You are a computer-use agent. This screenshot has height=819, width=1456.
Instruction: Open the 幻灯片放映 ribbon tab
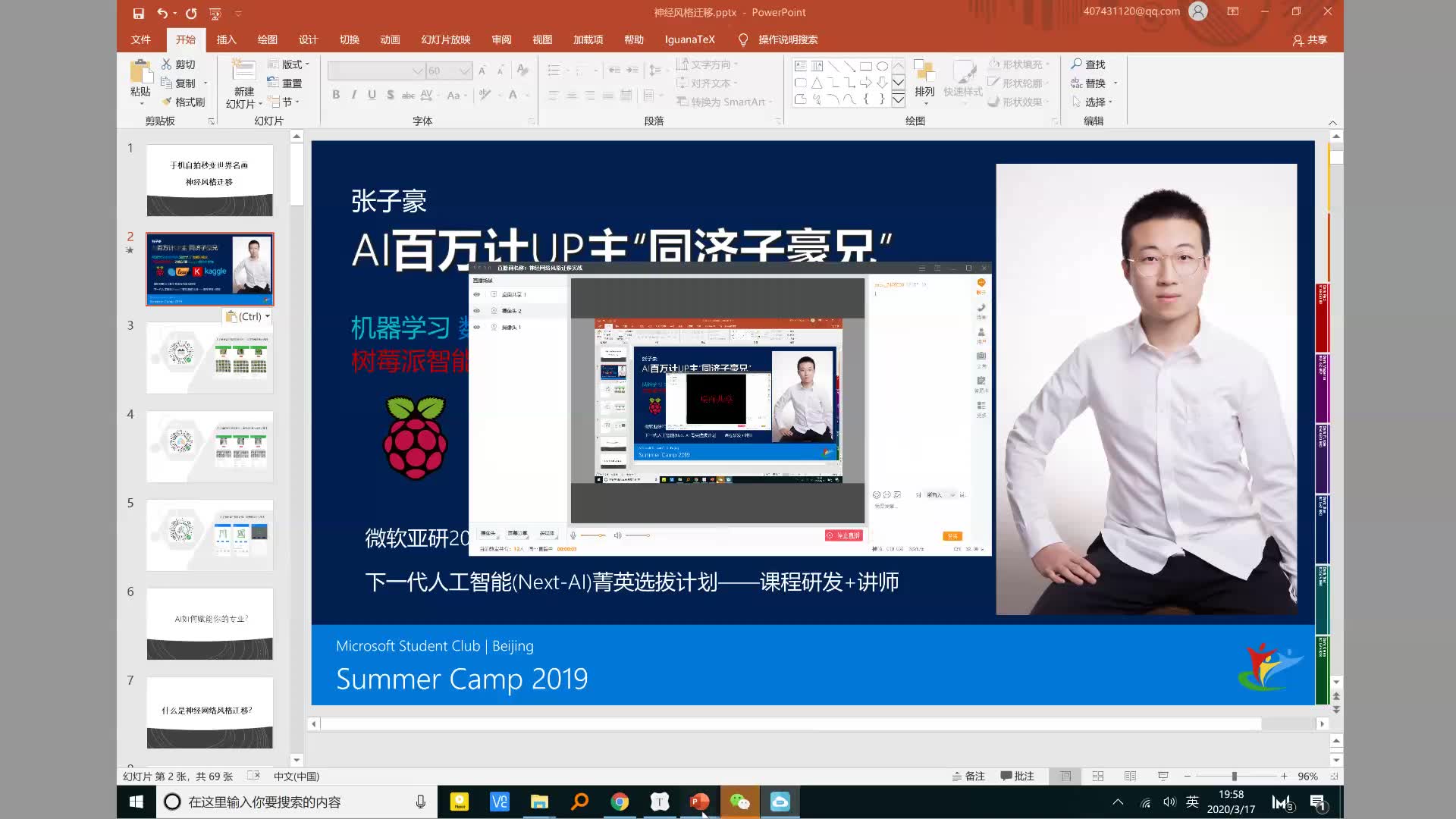[446, 39]
